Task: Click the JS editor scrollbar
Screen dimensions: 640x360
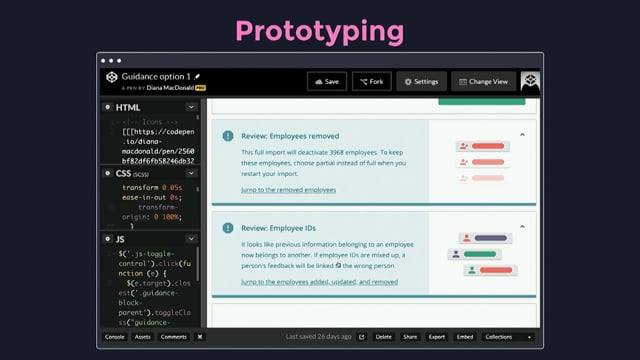Action: pos(198,263)
